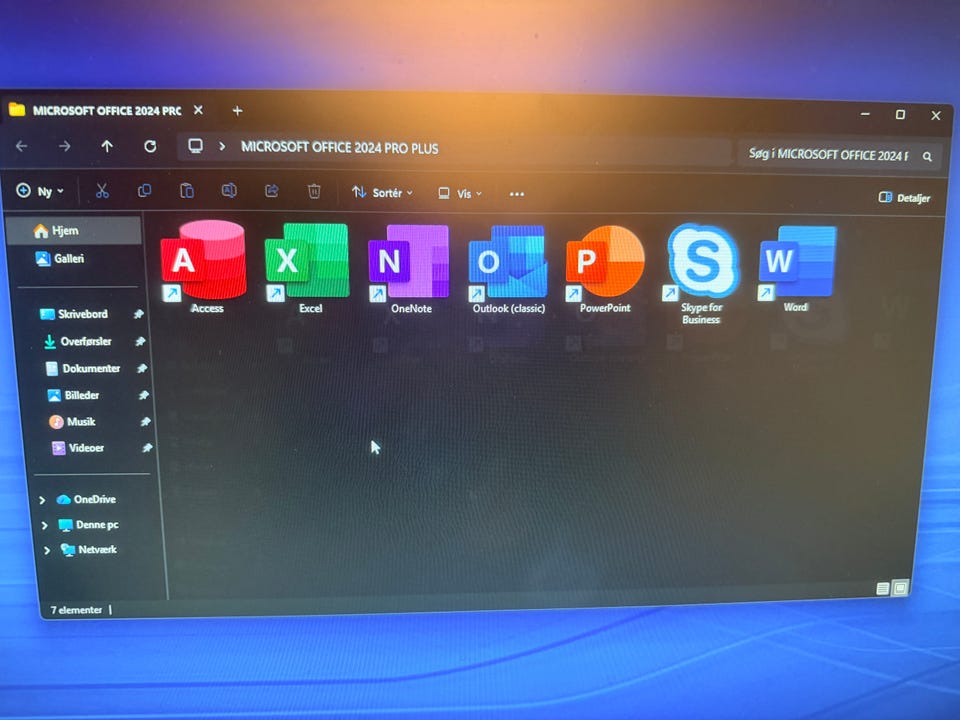Screen dimensions: 960x720
Task: Click the computer icon in address bar
Action: [195, 146]
